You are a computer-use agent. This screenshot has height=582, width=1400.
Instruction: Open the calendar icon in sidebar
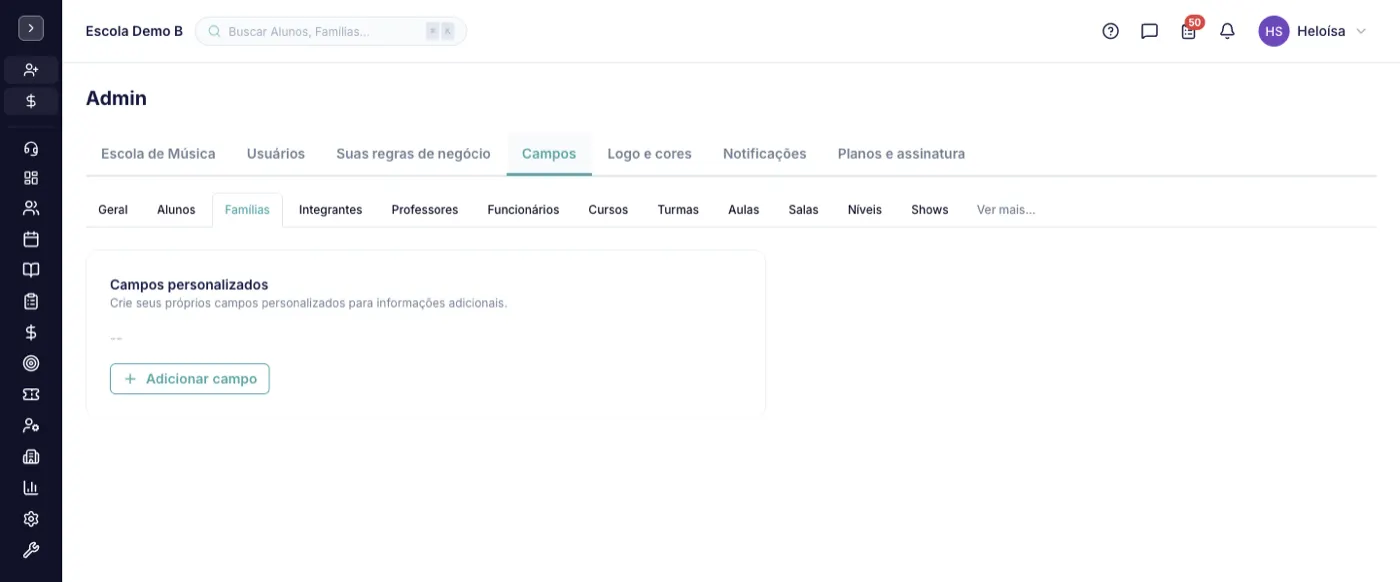[31, 239]
